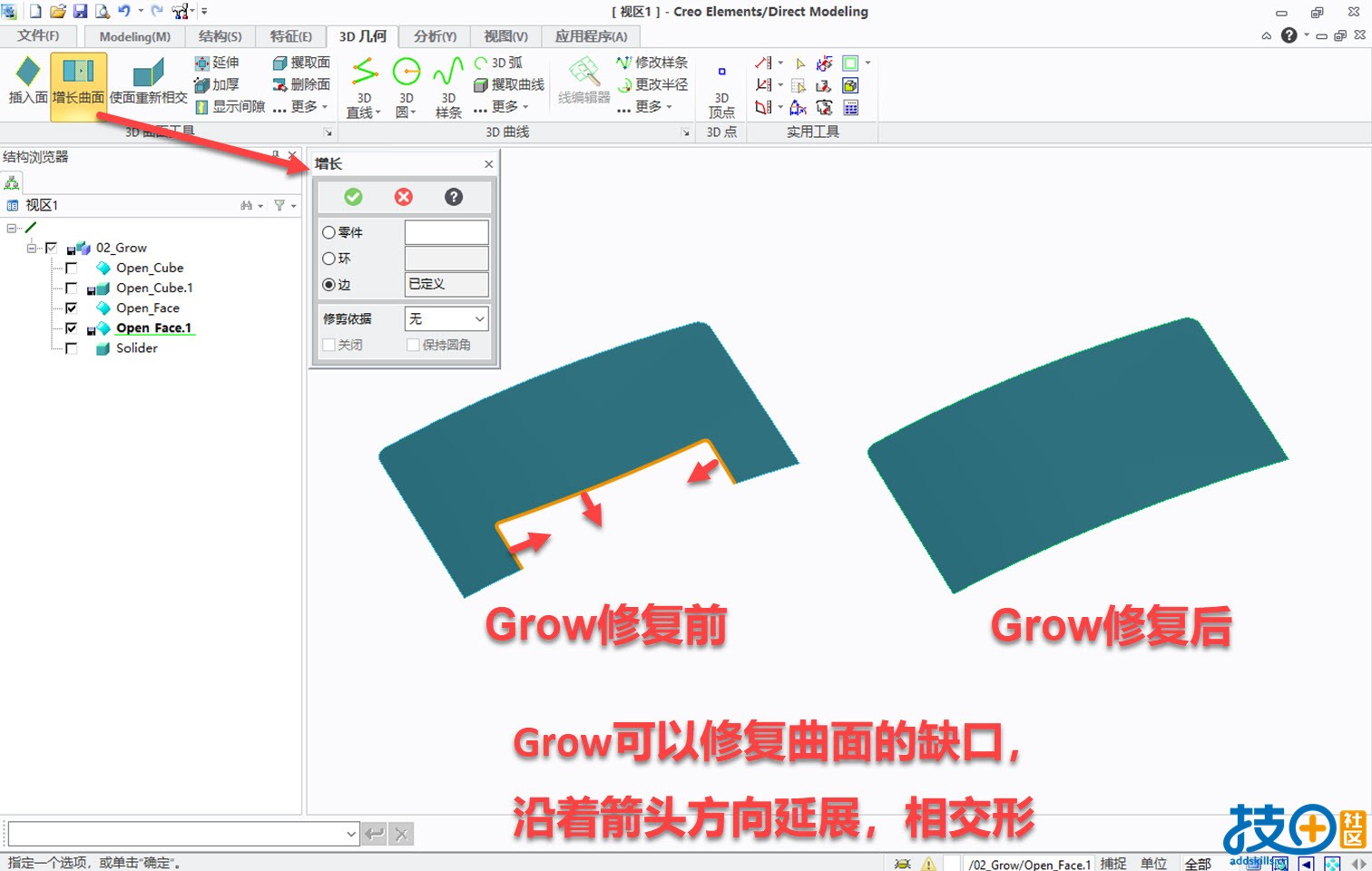Select the 攫取曲线 tool

pyautogui.click(x=509, y=84)
